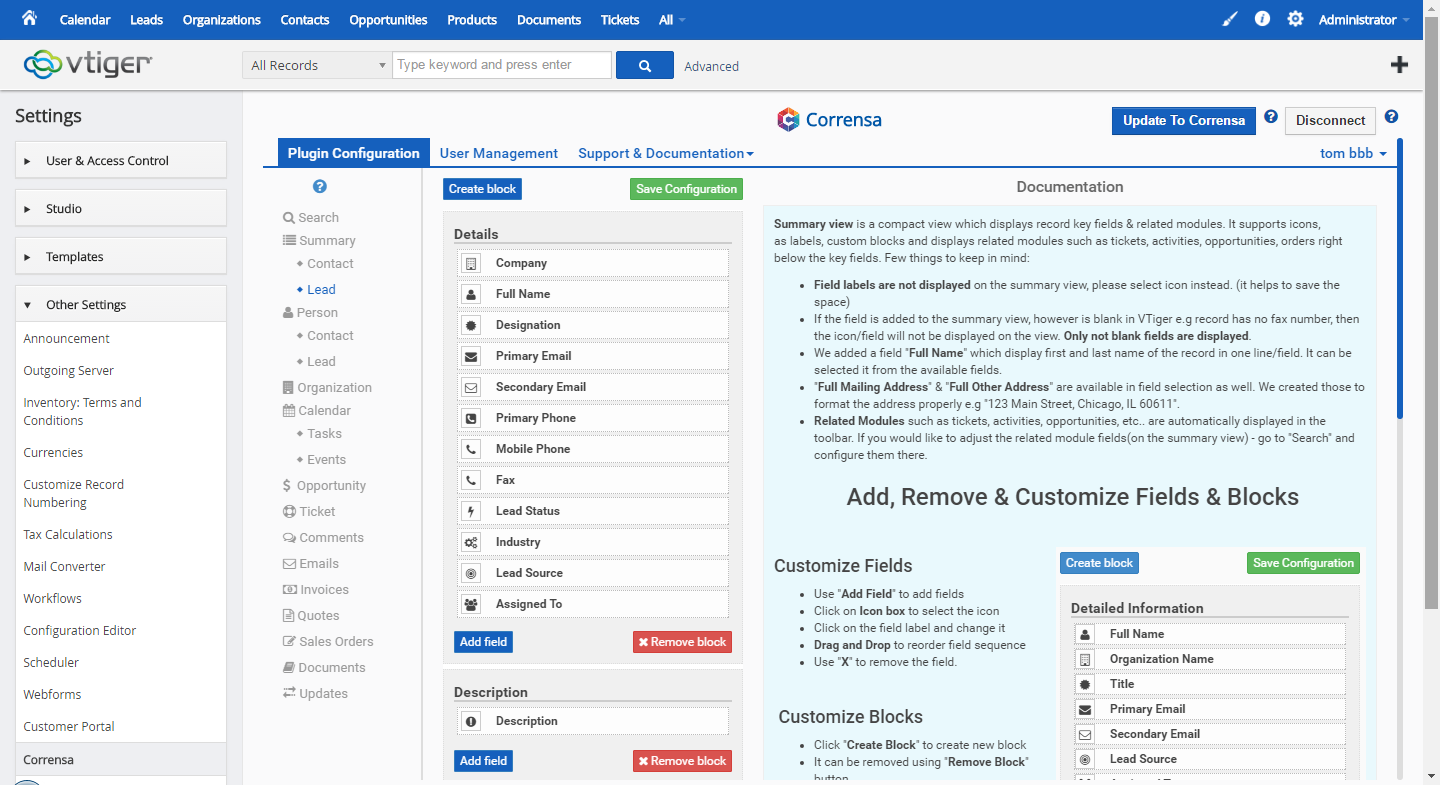Select icon box for Lead Status field

click(x=471, y=511)
